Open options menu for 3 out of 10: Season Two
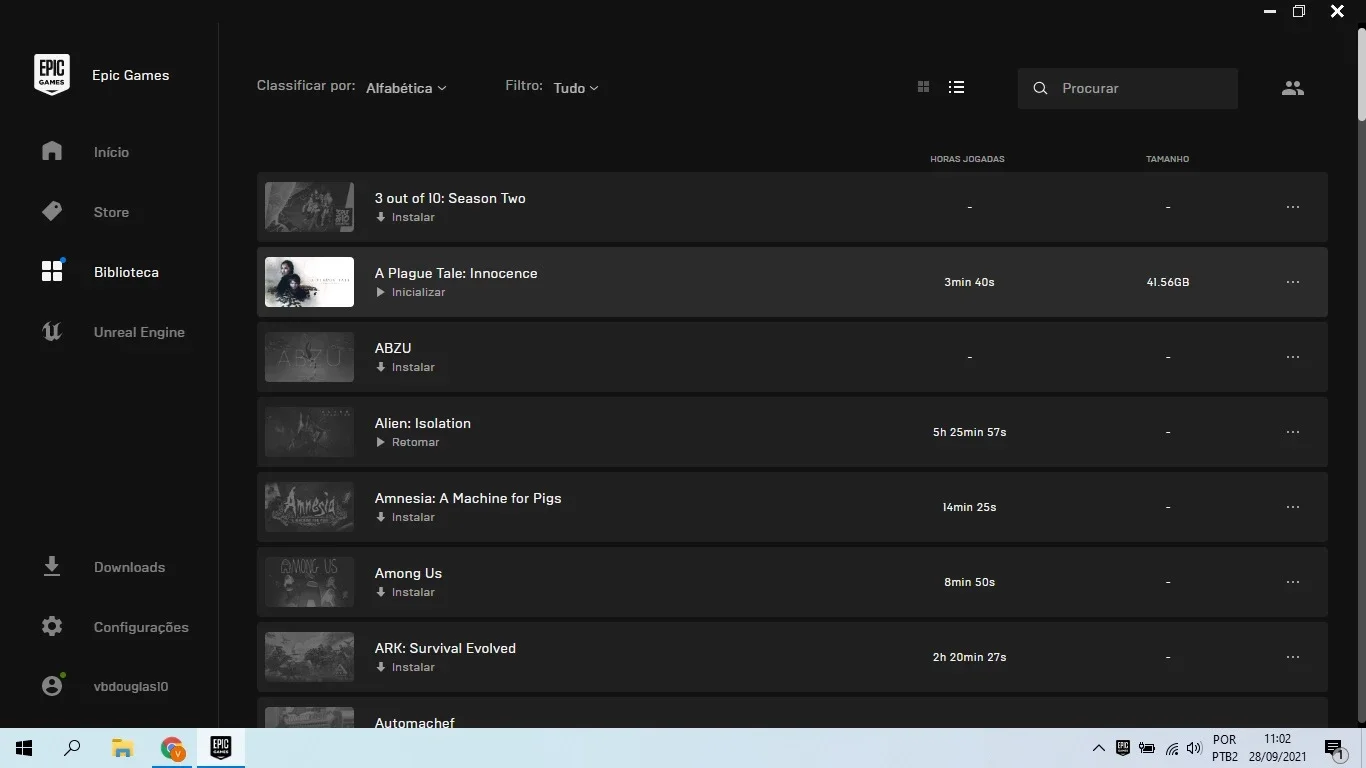 [1293, 207]
